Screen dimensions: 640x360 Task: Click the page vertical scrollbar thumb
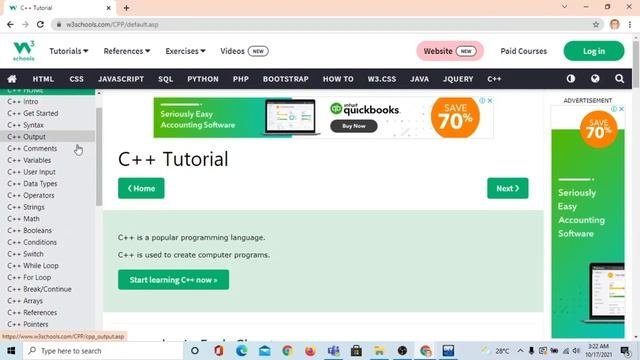pyautogui.click(x=636, y=64)
